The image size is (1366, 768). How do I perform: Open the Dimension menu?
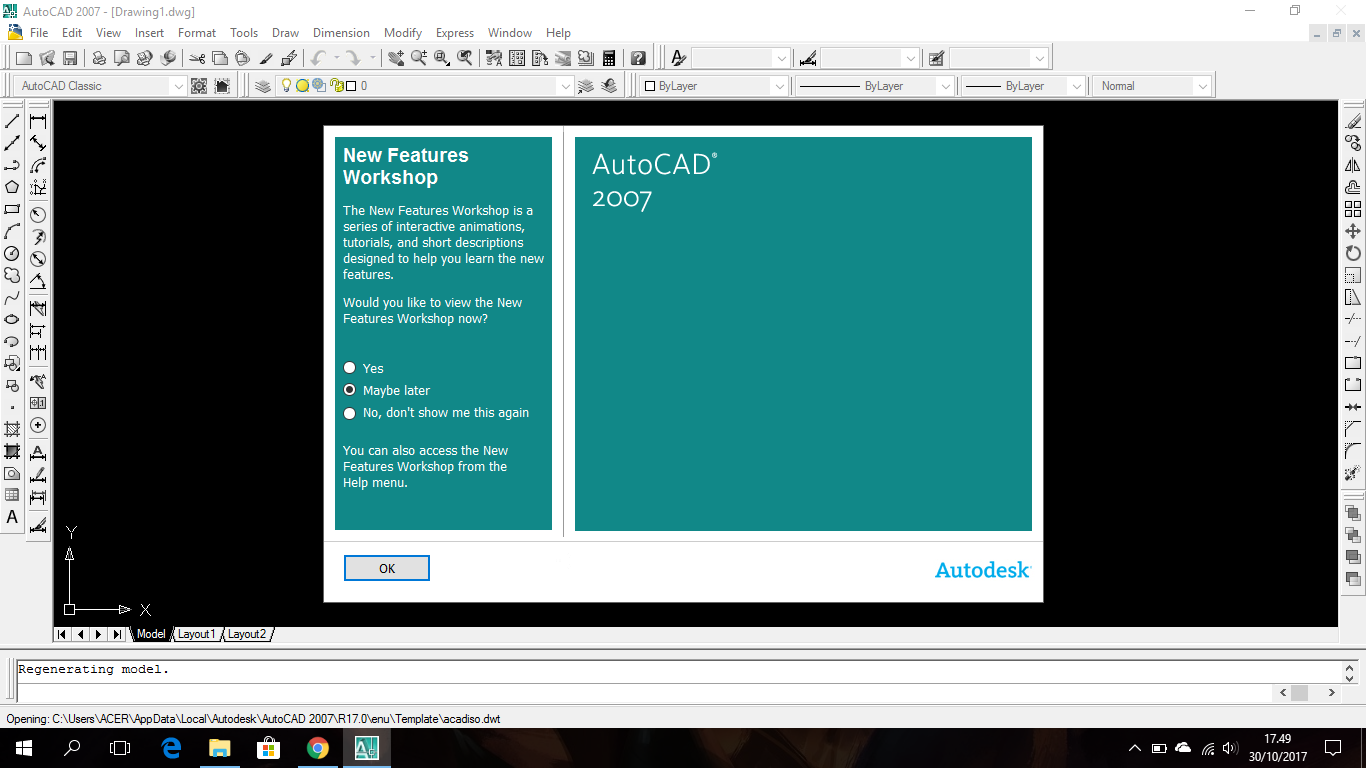[x=341, y=33]
